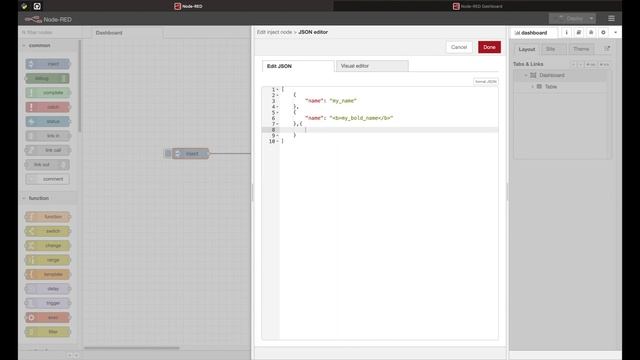
Task: Select the switch node in palette
Action: (x=48, y=231)
